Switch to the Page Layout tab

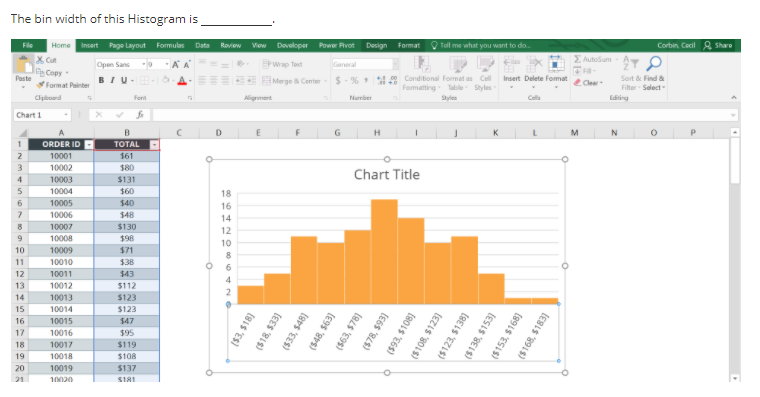click(x=127, y=45)
